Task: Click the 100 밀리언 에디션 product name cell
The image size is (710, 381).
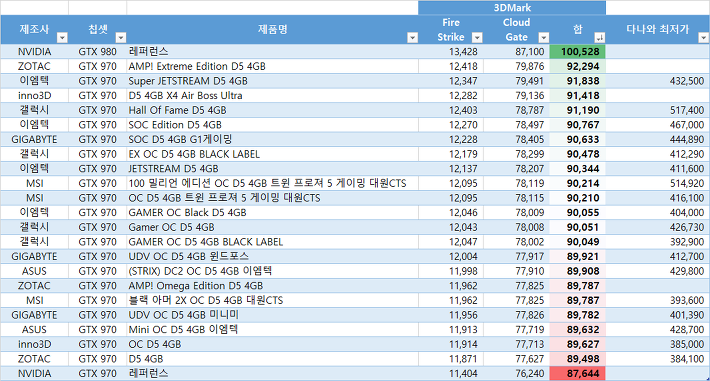Action: pos(273,183)
